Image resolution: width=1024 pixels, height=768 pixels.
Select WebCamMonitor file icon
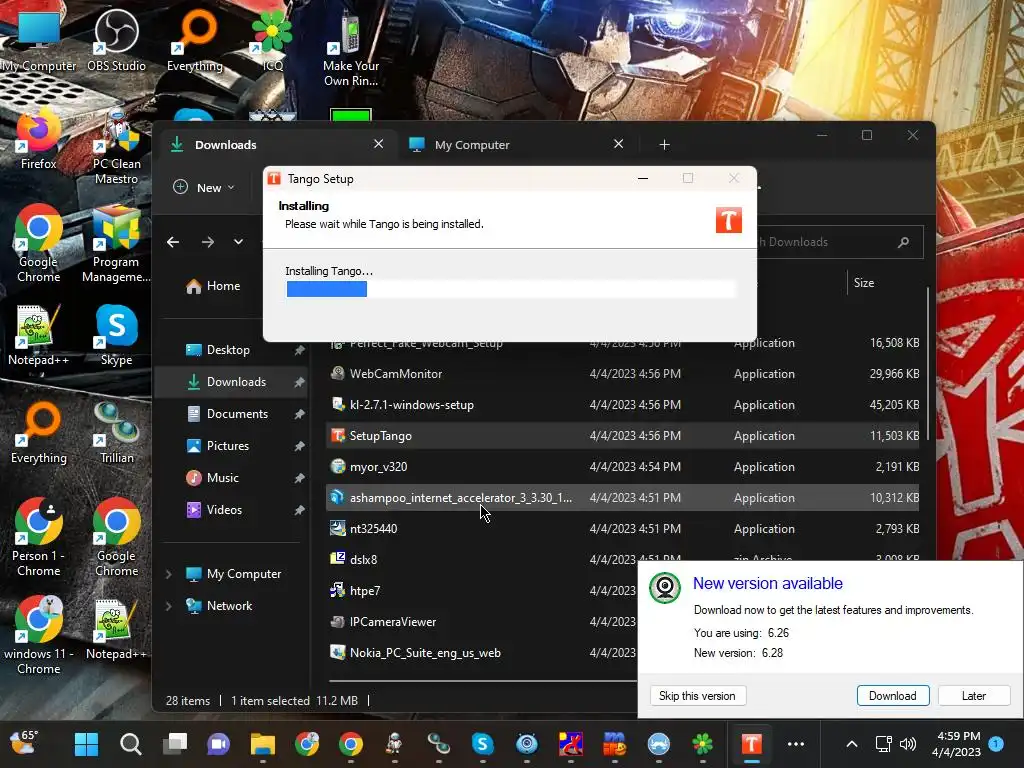point(338,374)
